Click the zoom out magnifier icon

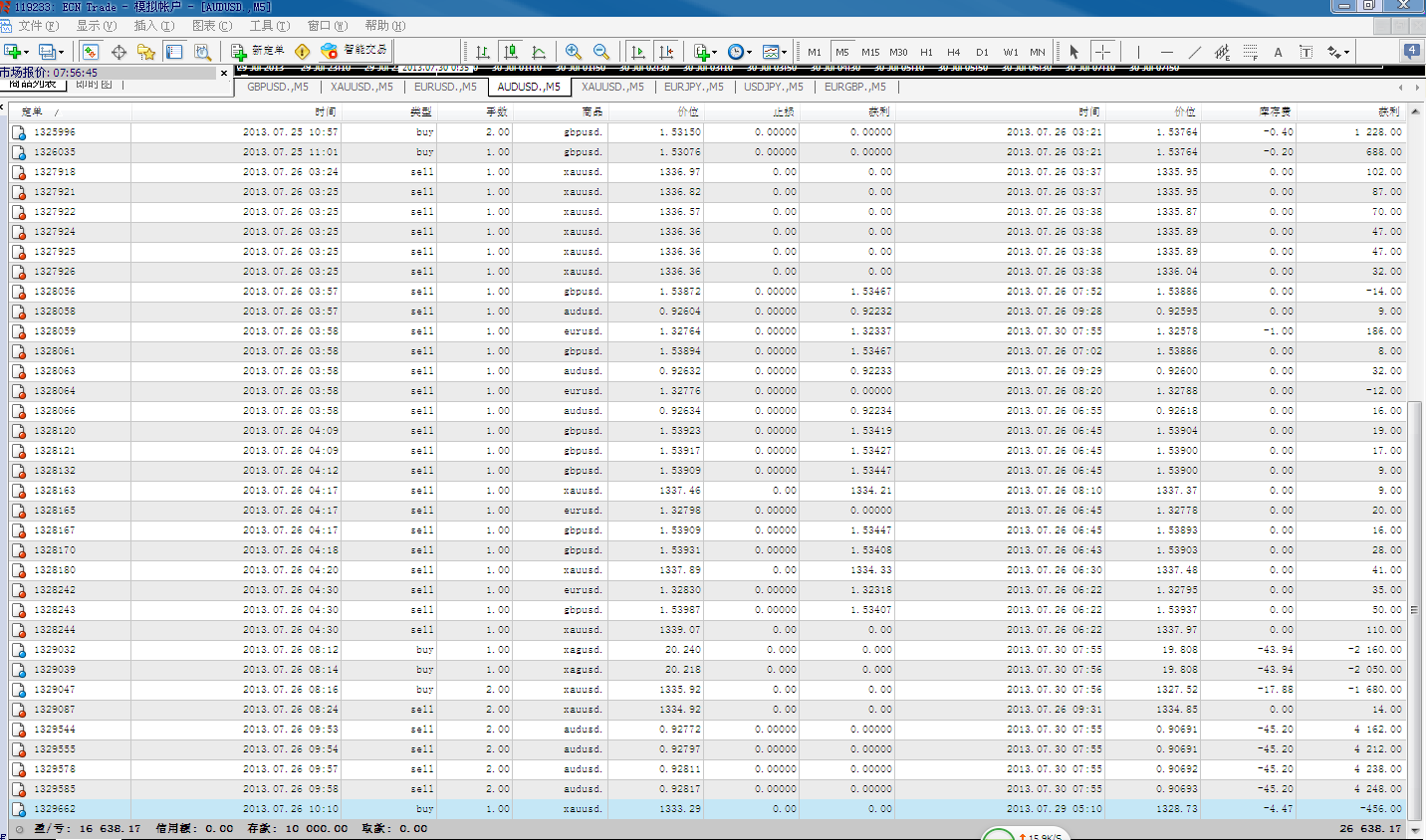[600, 52]
